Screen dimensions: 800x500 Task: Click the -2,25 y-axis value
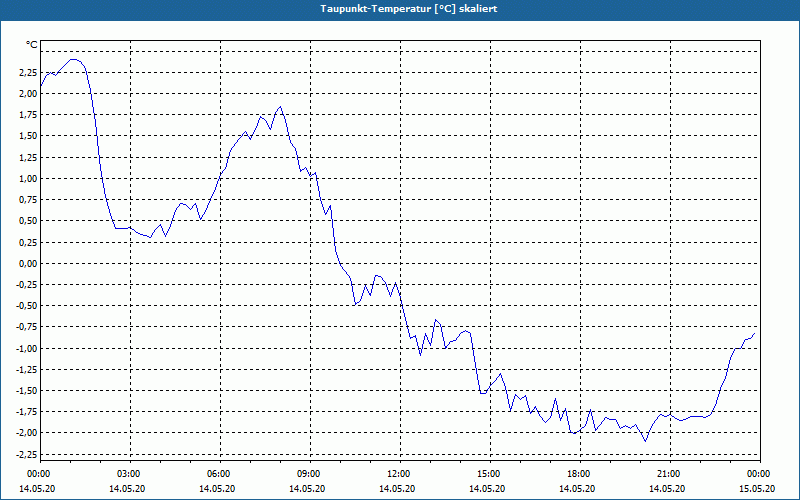[27, 454]
